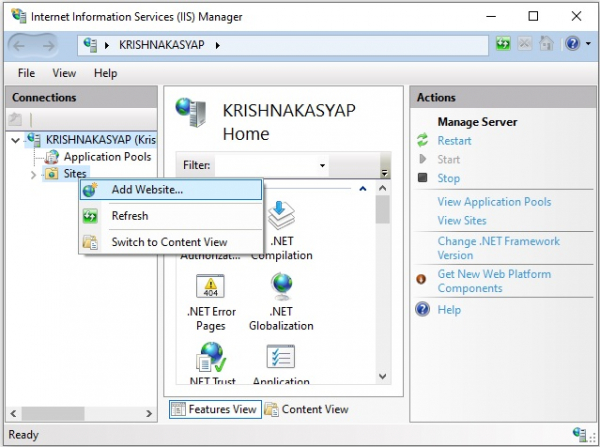Click Get New Web Platform Components link
This screenshot has width=600, height=447.
[x=494, y=281]
